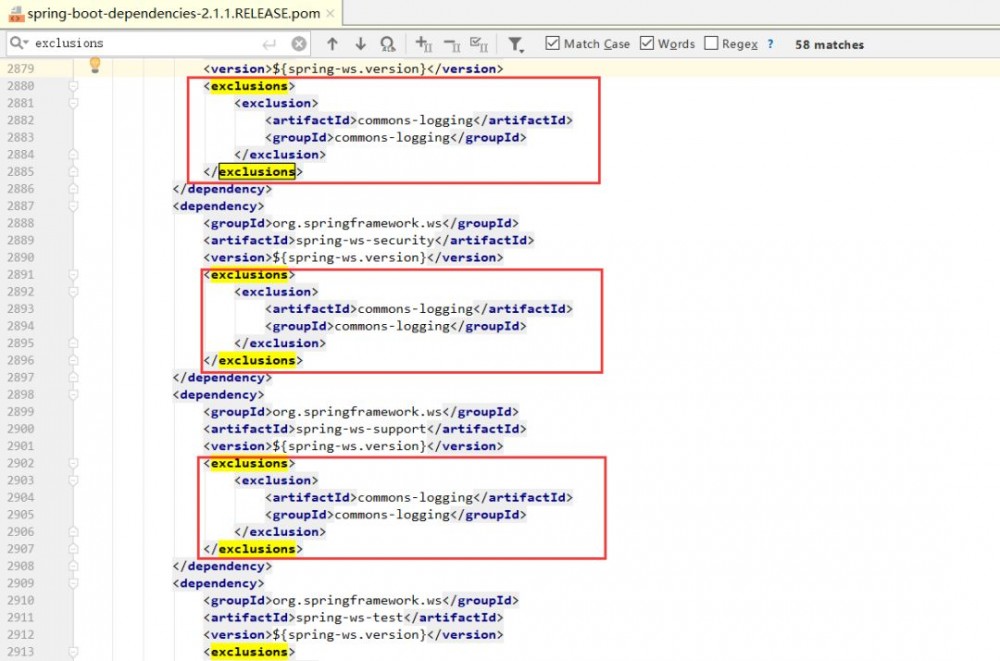1000x661 pixels.
Task: Click spring-ws.version on line 2890
Action: pyautogui.click(x=349, y=258)
